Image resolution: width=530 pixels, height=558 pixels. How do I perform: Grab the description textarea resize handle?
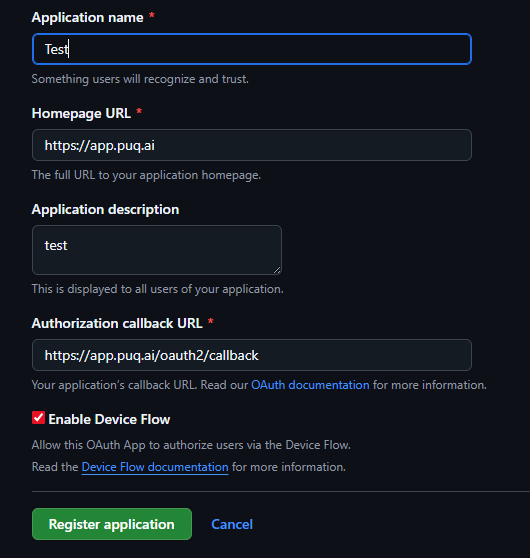pyautogui.click(x=277, y=270)
